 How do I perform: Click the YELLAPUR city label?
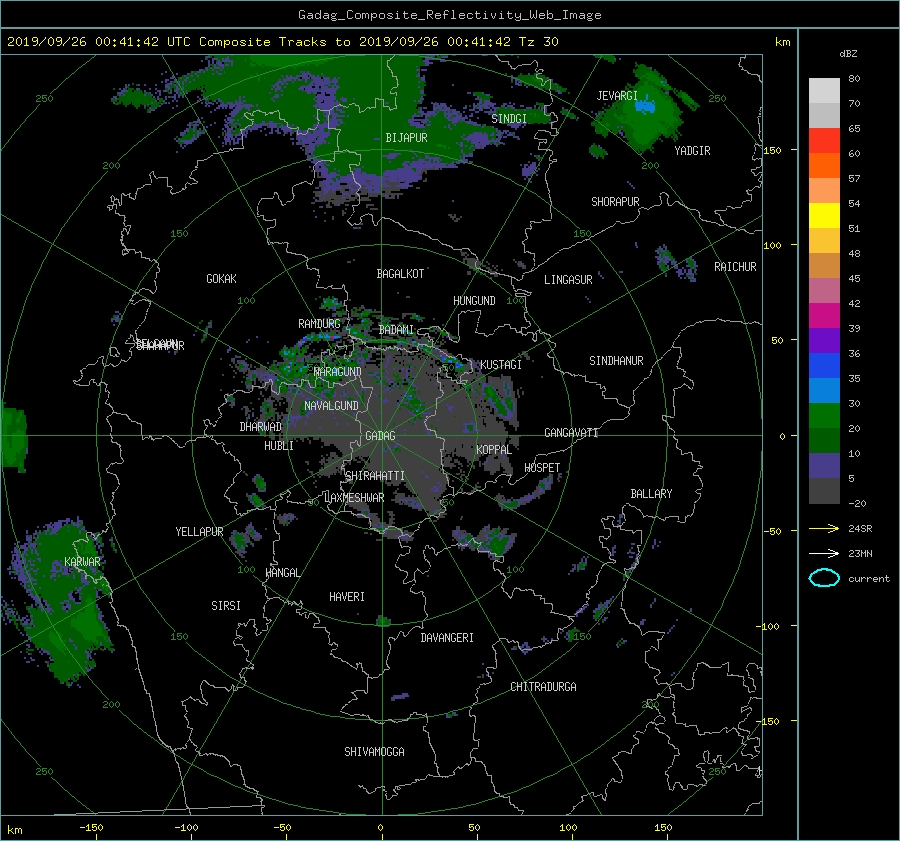[x=199, y=532]
